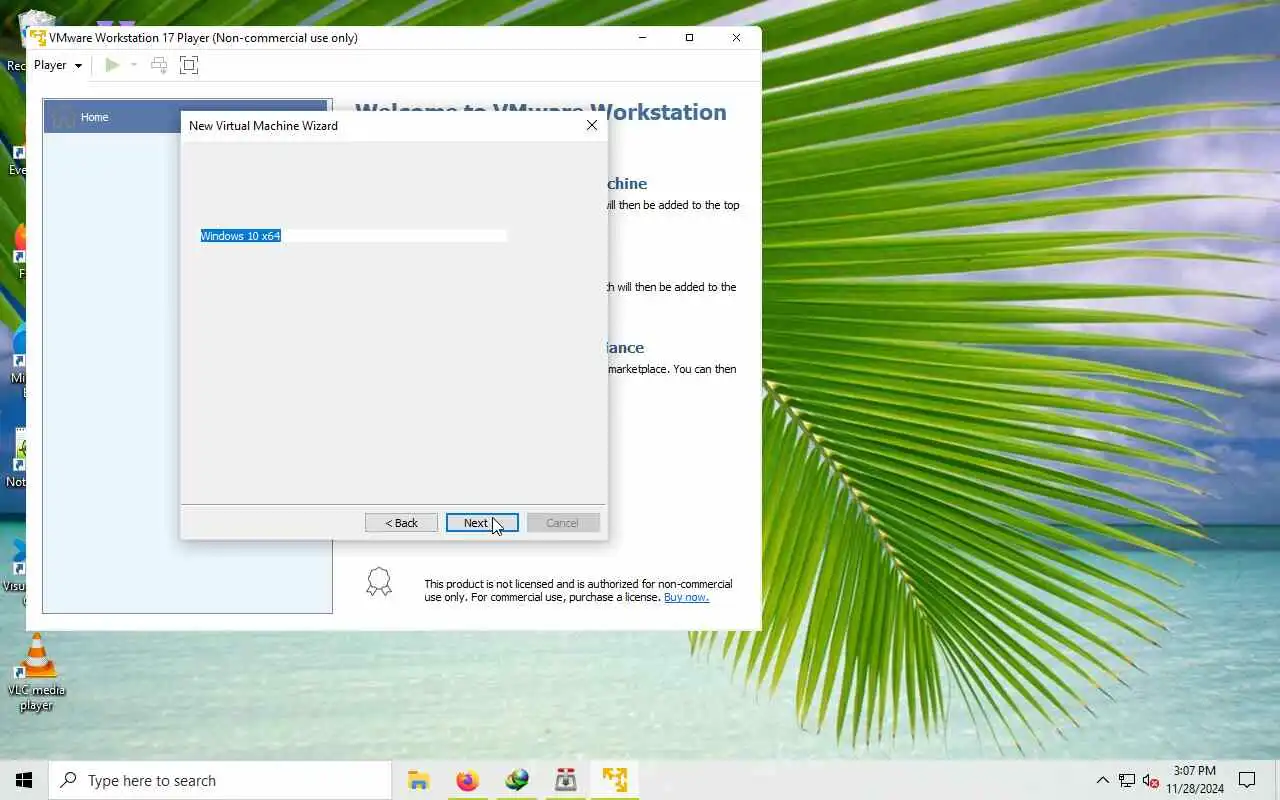The height and width of the screenshot is (800, 1280).
Task: Expand the power options arrow beside play
Action: pos(134,65)
